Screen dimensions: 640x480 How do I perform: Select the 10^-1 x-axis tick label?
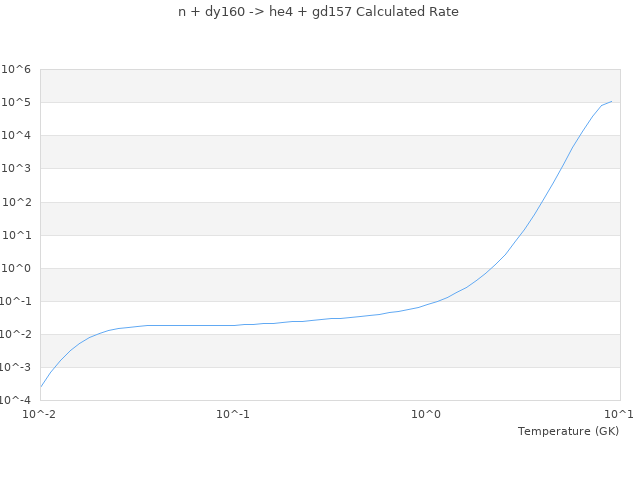(x=233, y=414)
